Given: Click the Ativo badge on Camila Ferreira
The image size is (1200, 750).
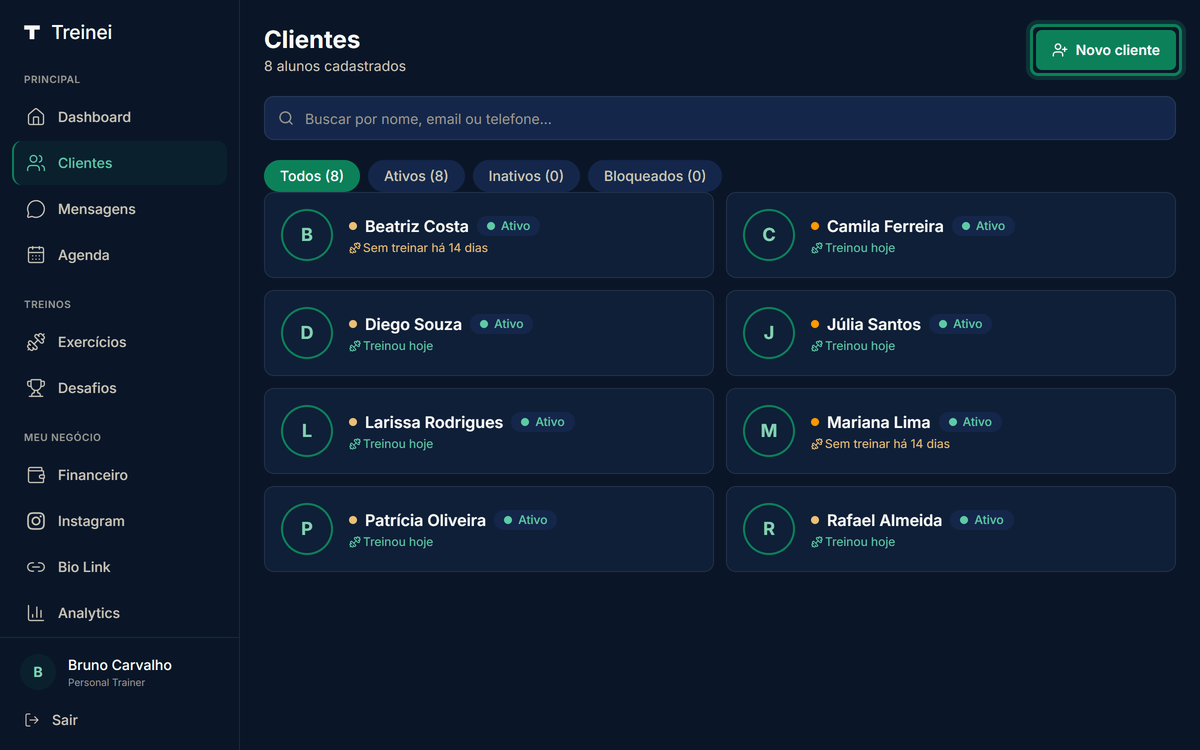Looking at the screenshot, I should 983,226.
